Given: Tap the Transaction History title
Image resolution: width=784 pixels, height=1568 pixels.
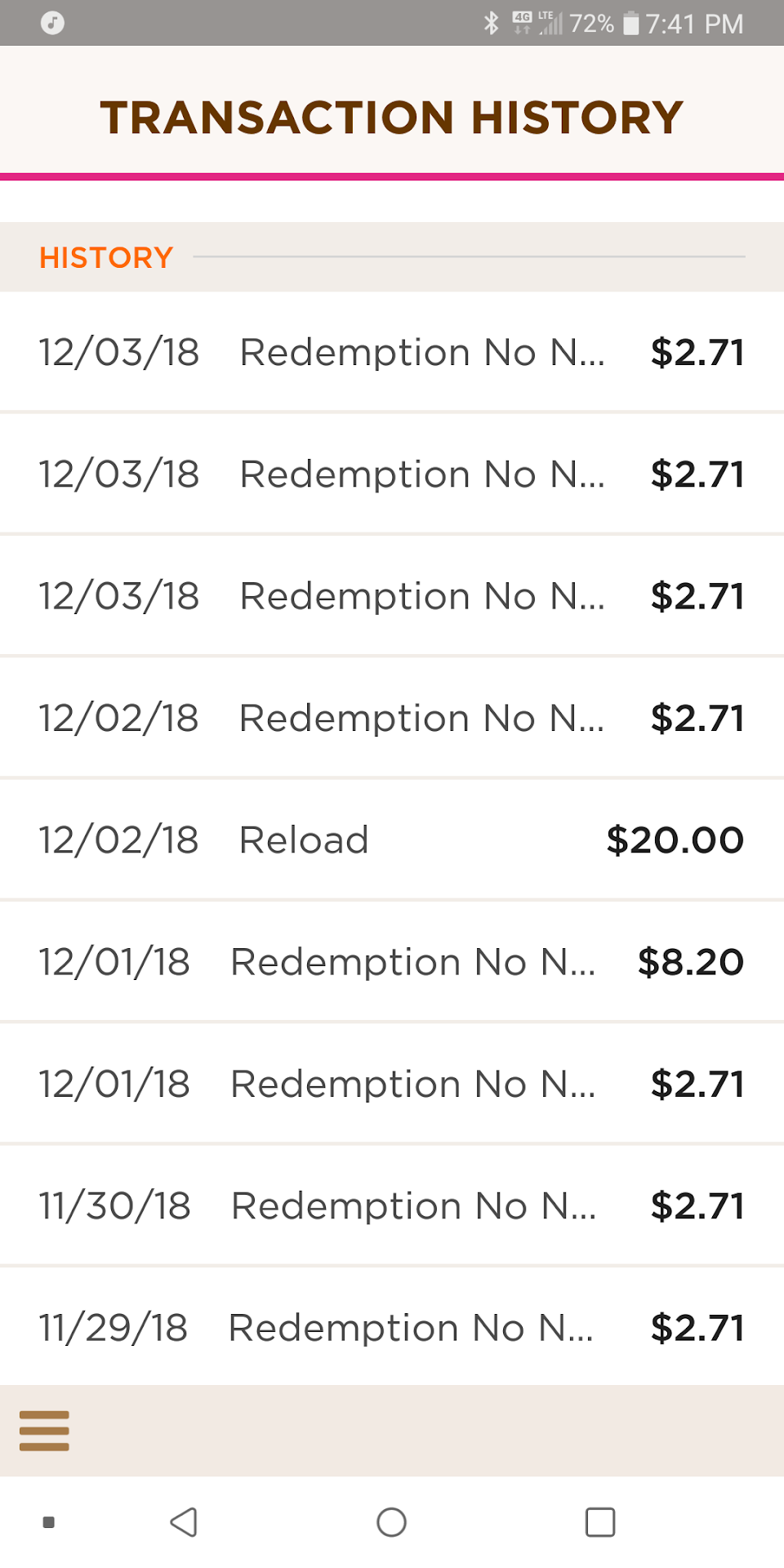Looking at the screenshot, I should click(392, 118).
